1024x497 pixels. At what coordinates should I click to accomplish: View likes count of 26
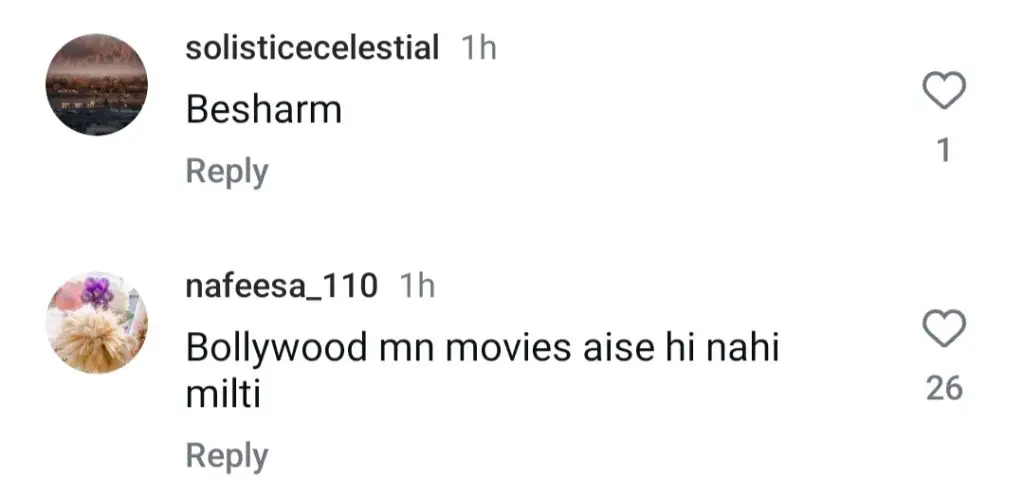[x=944, y=389]
